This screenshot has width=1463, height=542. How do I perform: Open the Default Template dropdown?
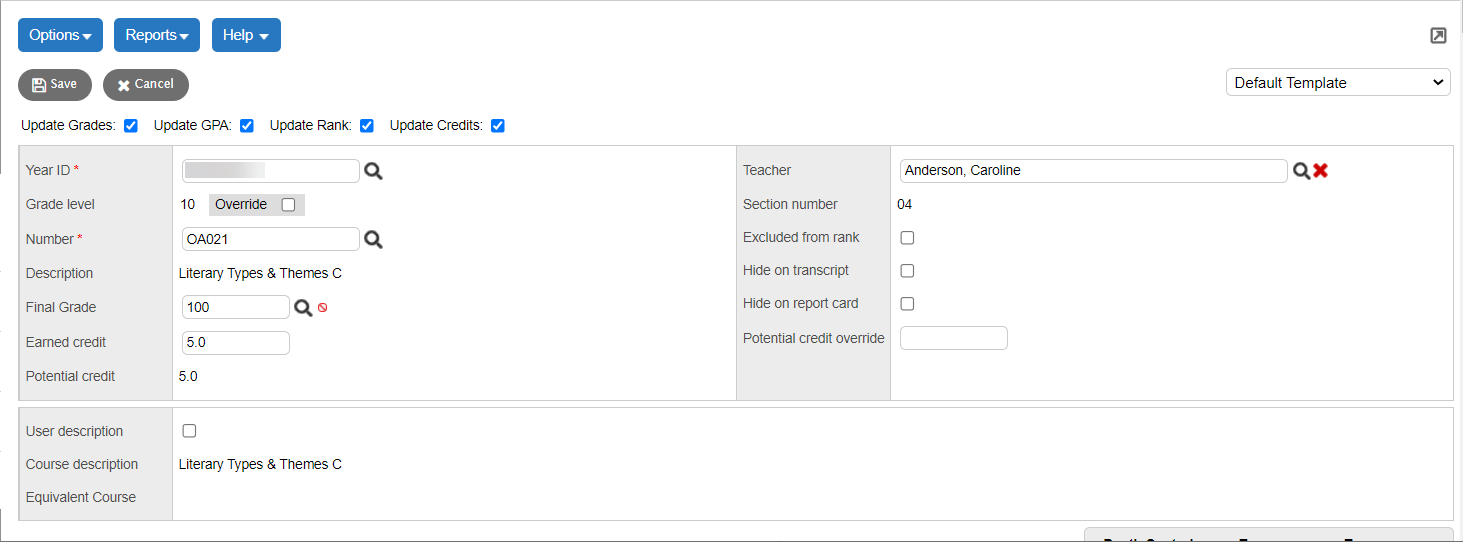click(1338, 83)
